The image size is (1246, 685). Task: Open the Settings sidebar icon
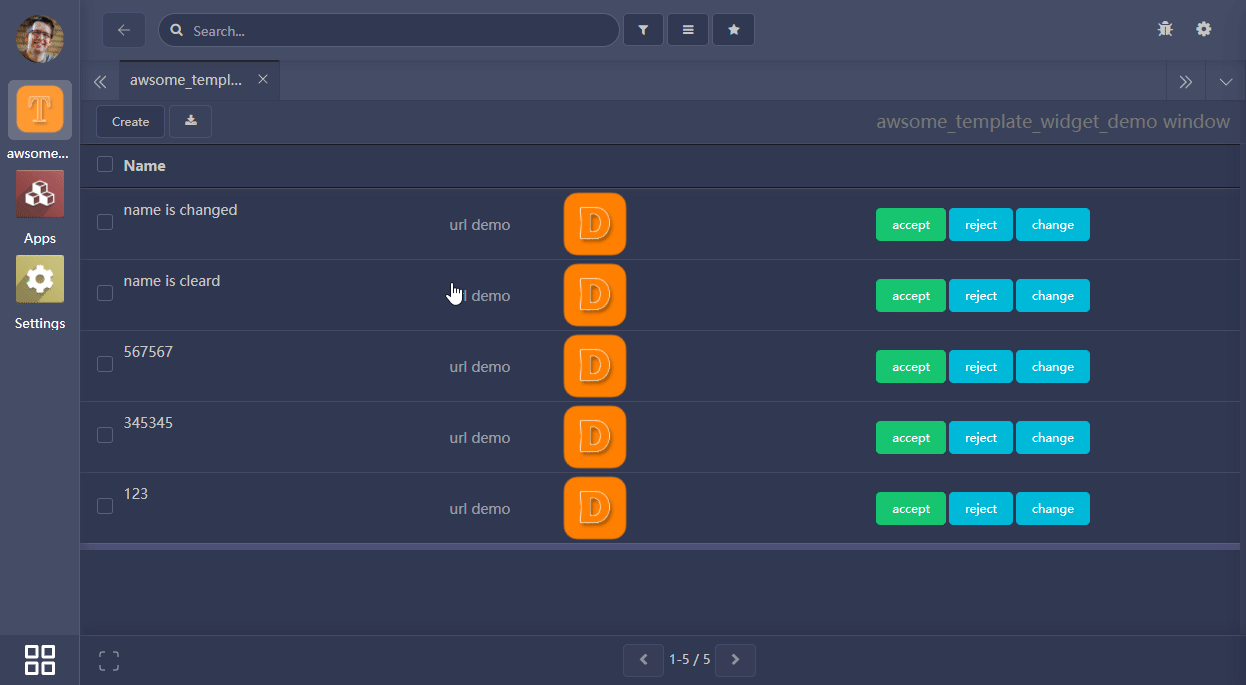point(40,279)
